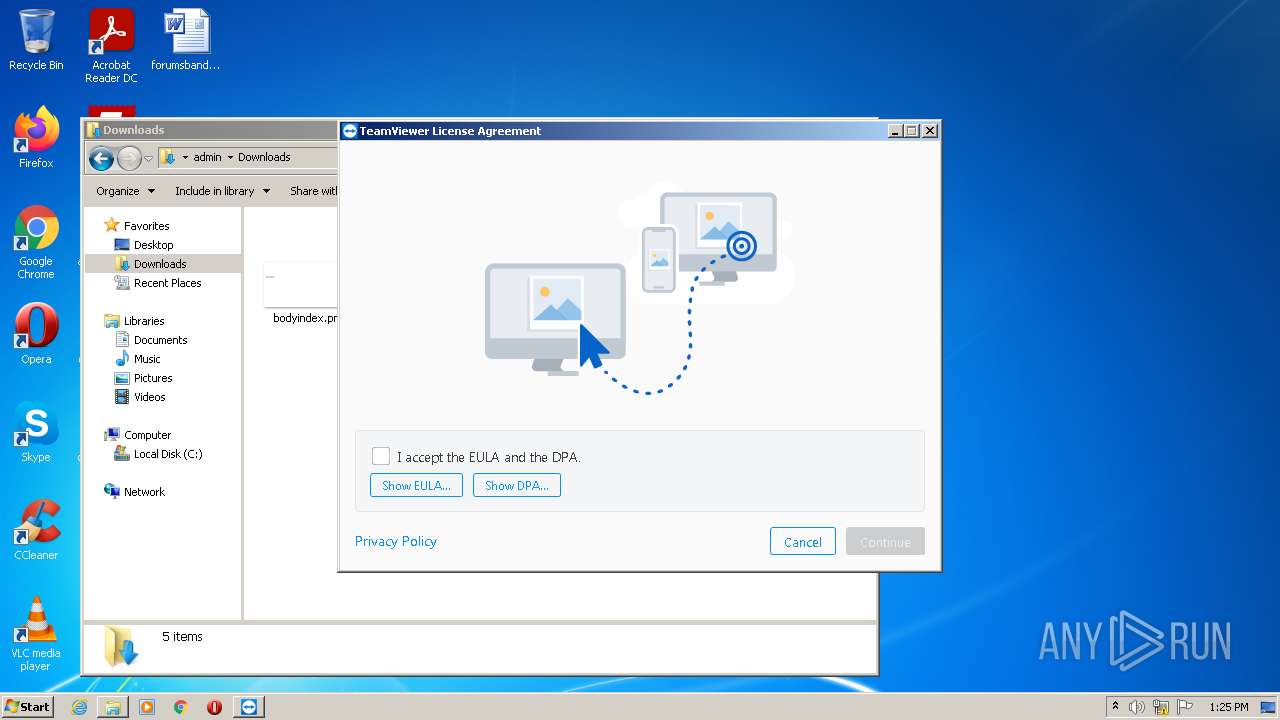
Task: Select Favorites in navigation pane
Action: click(x=146, y=226)
